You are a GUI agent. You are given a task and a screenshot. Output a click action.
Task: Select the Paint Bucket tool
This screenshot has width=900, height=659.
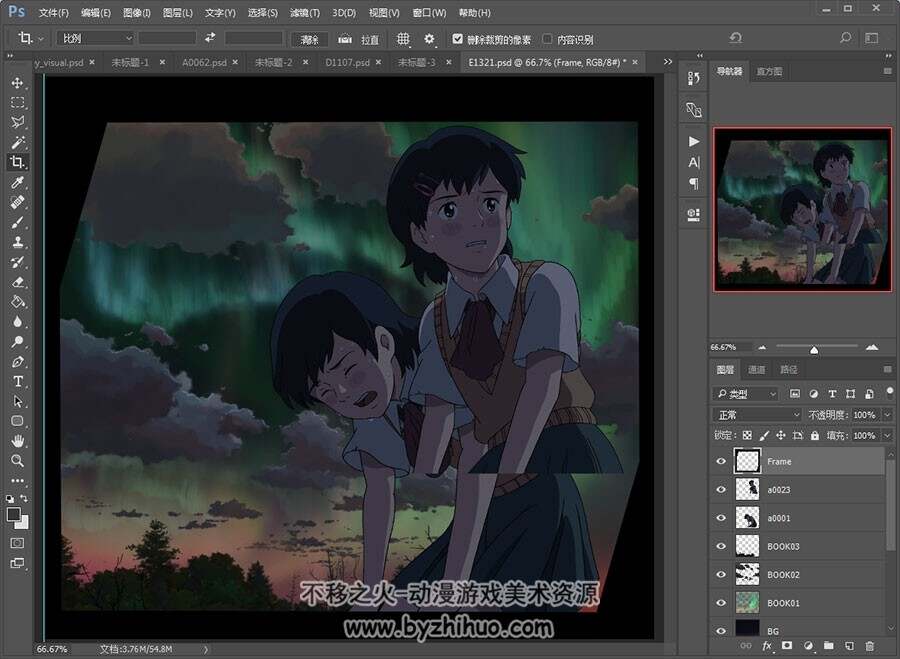tap(17, 301)
